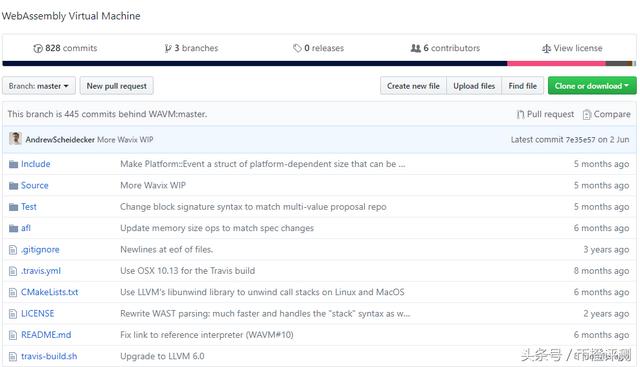
Task: Open the README.md file name link
Action: pyautogui.click(x=46, y=335)
